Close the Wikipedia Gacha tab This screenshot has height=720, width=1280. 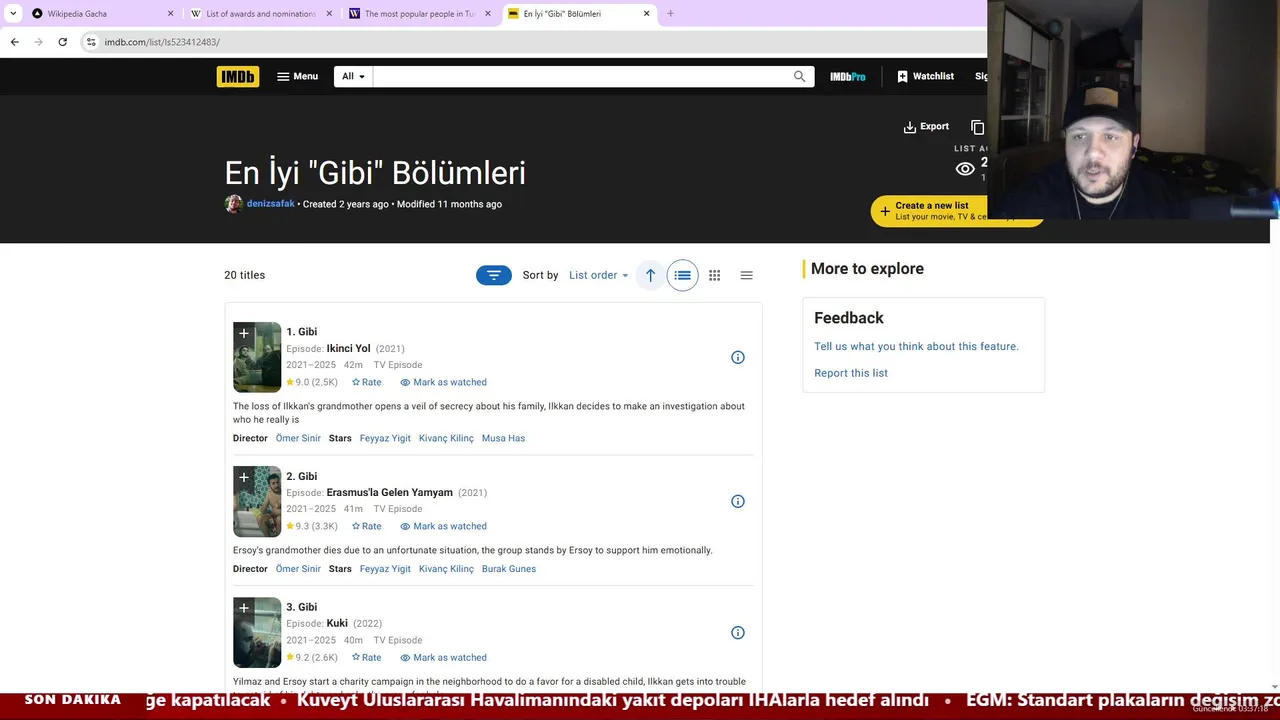click(x=170, y=14)
